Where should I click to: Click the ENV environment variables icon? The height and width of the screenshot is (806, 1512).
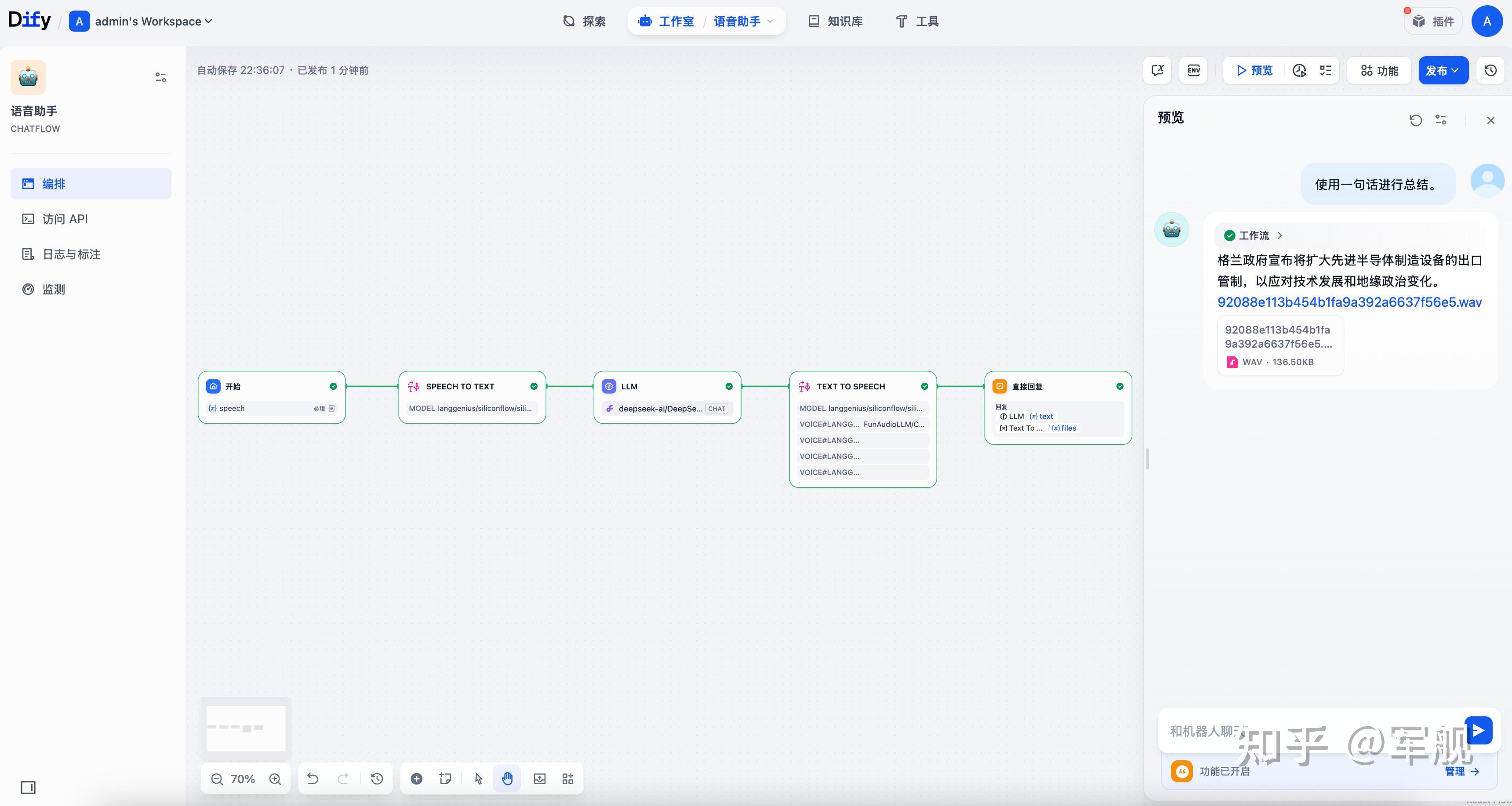1193,70
